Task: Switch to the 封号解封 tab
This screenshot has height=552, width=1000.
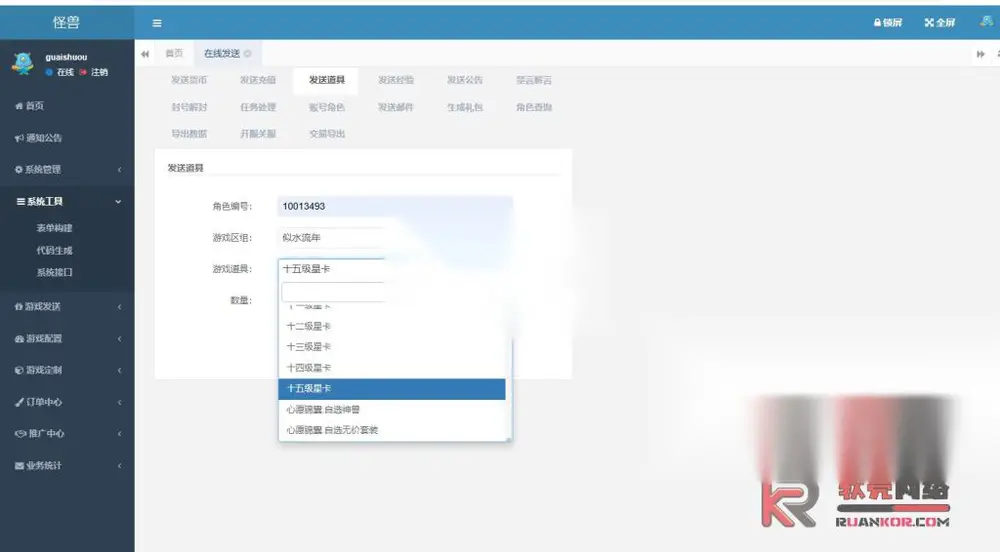Action: tap(189, 107)
